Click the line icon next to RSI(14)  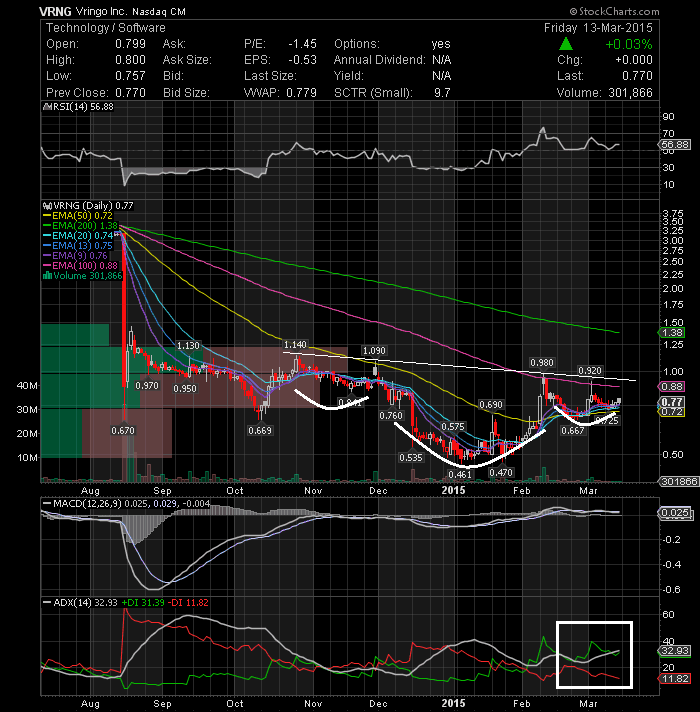click(x=47, y=107)
